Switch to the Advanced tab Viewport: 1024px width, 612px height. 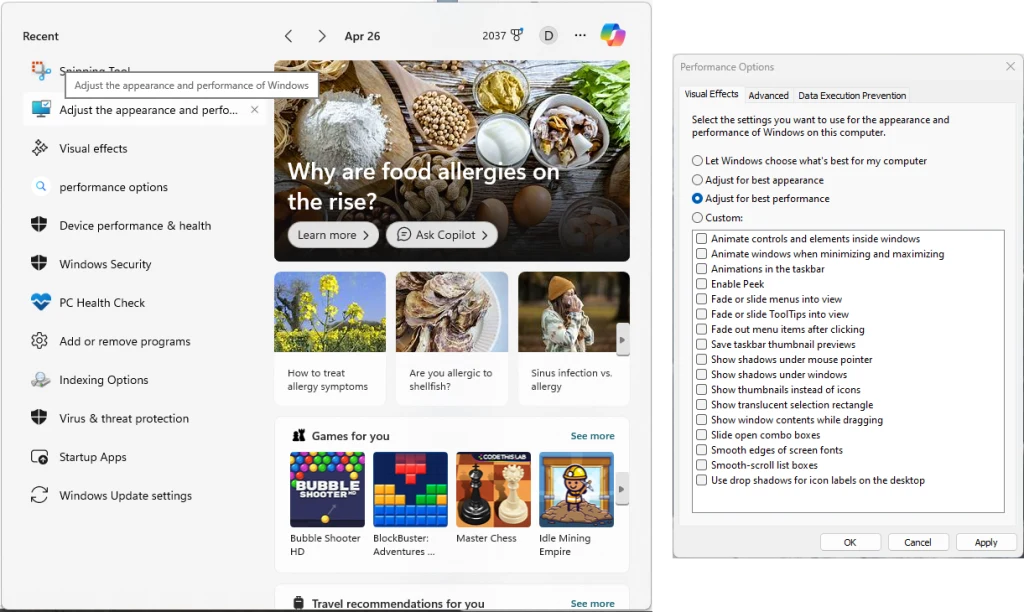click(x=769, y=95)
